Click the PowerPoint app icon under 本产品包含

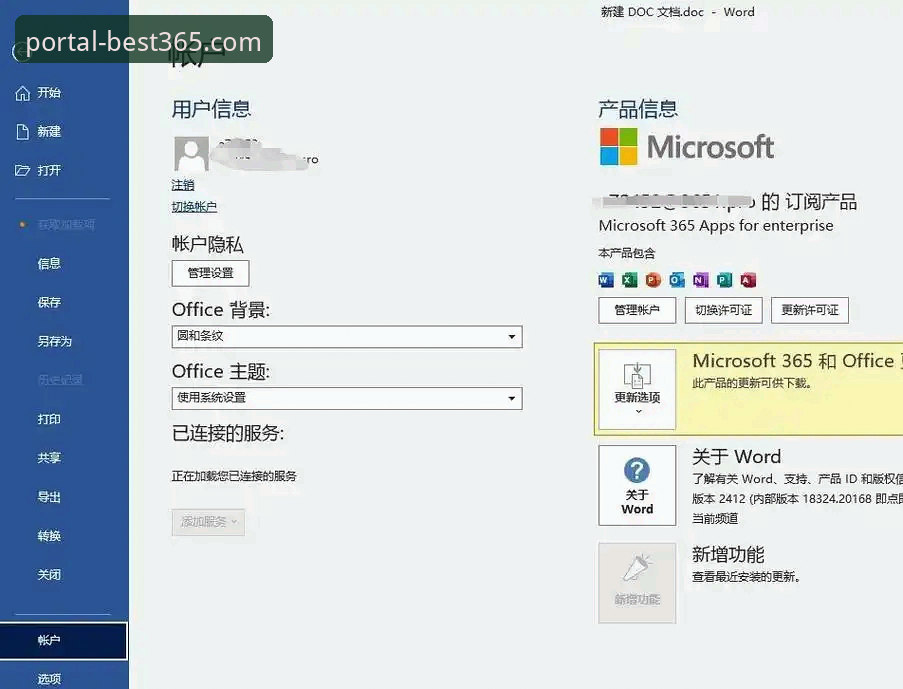653,280
